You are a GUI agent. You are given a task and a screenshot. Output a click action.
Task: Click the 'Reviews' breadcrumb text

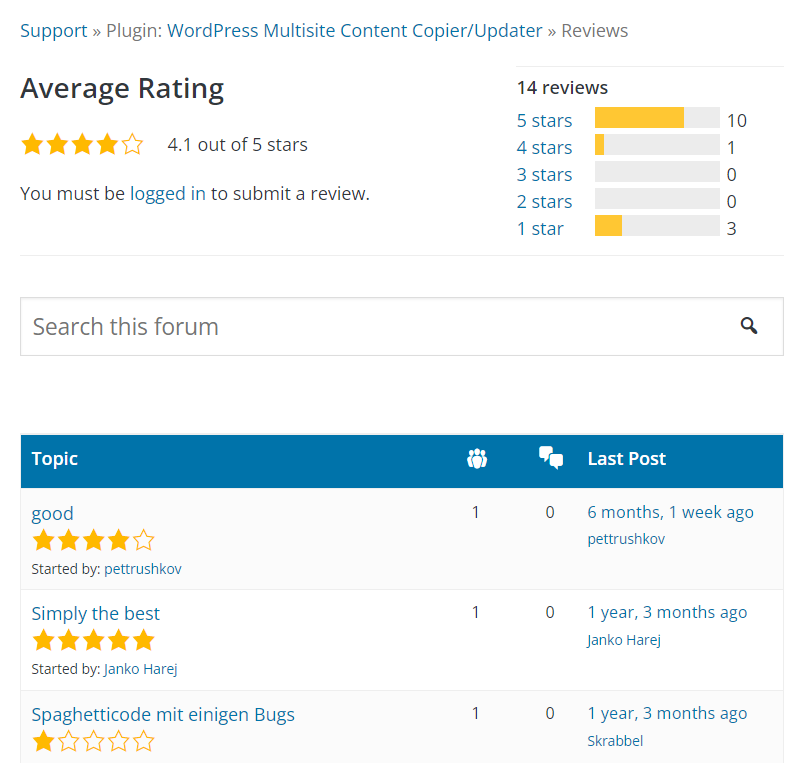point(594,31)
